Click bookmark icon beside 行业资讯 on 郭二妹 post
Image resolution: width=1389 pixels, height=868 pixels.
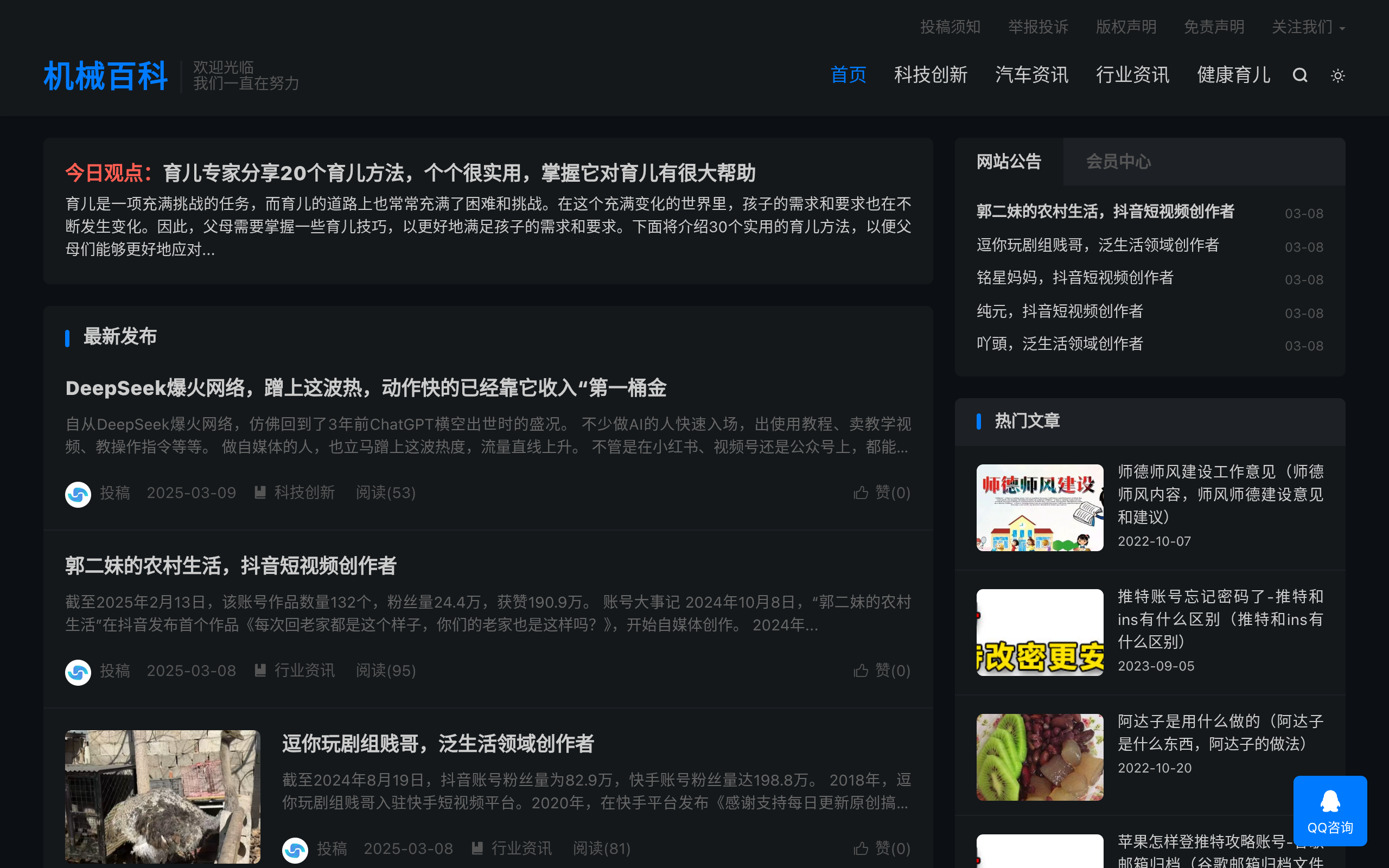[x=260, y=671]
